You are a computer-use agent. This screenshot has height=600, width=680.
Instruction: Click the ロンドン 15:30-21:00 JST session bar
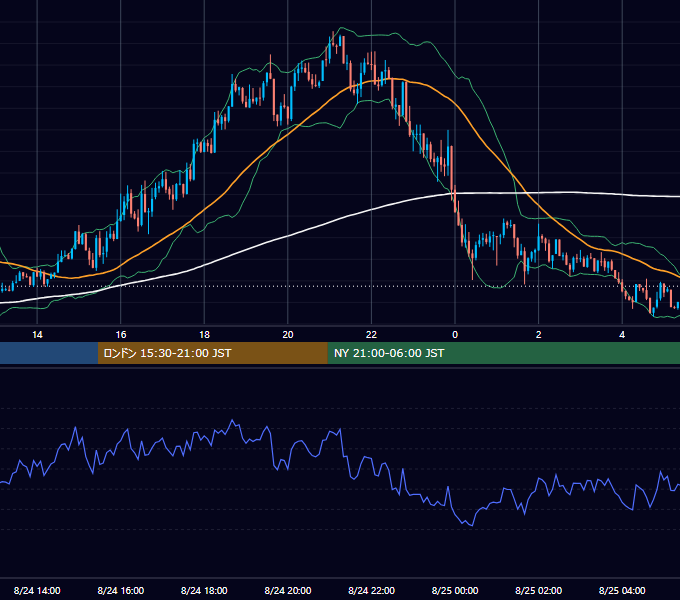tap(212, 353)
